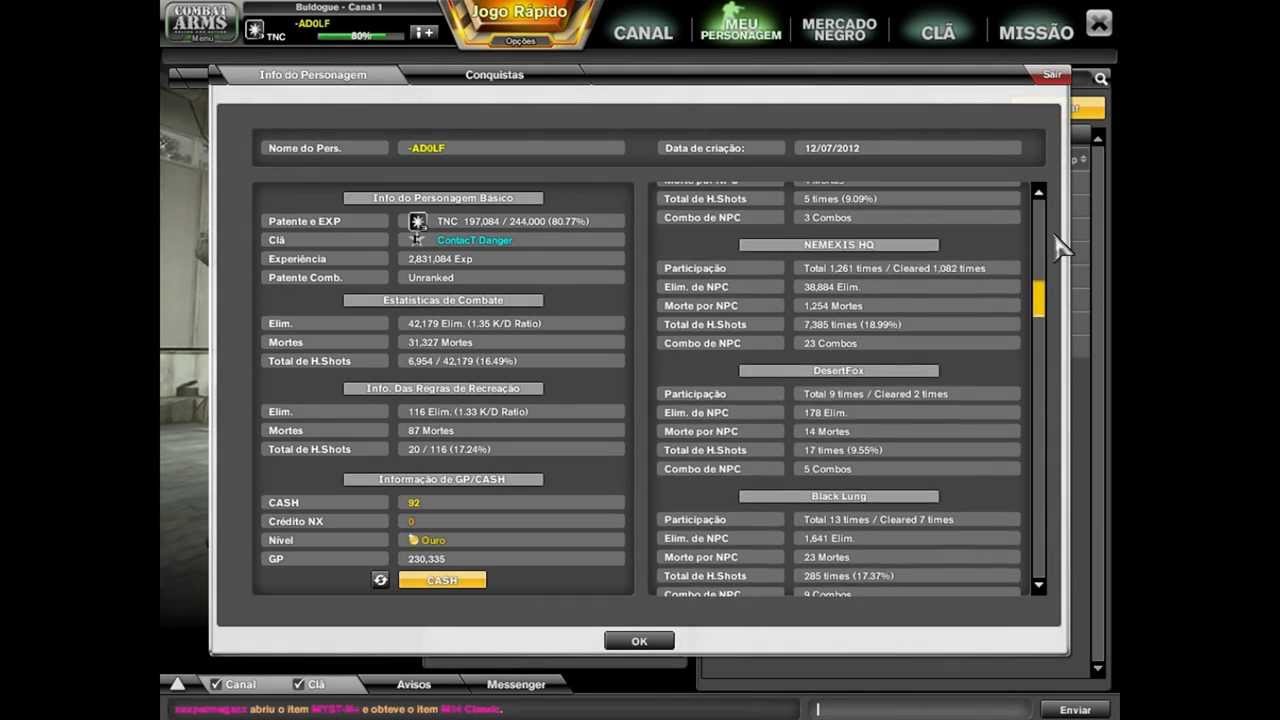1280x720 pixels.
Task: Expand chat with the up triangle
Action: (177, 684)
